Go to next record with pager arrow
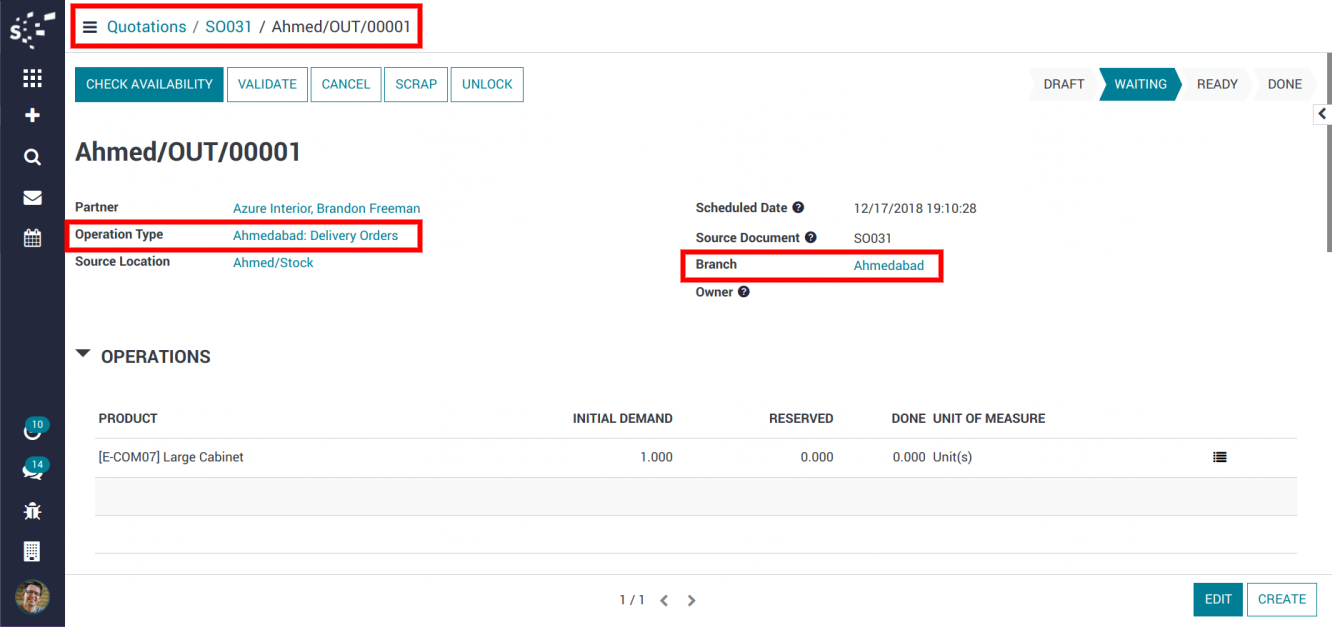 coord(691,601)
